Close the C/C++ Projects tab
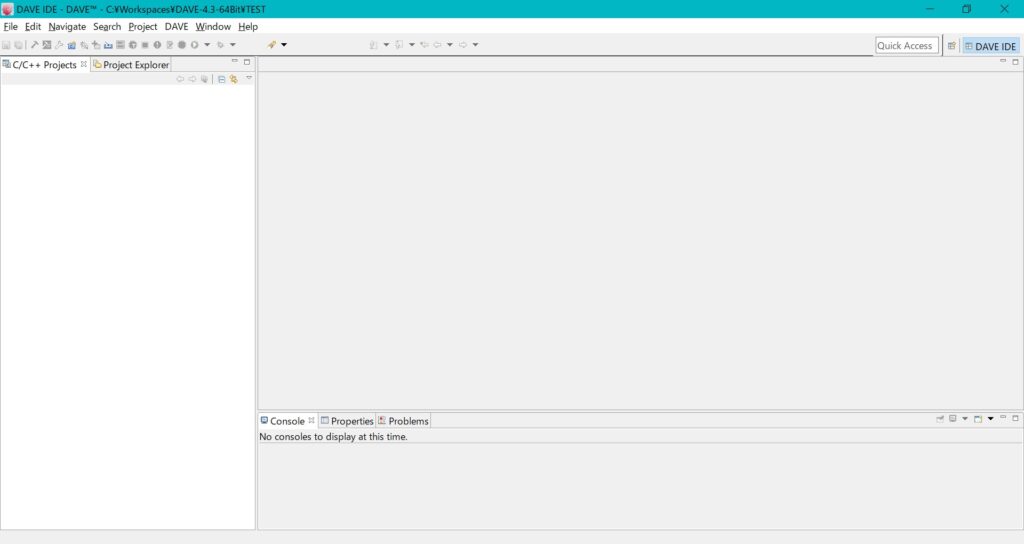This screenshot has height=544, width=1024. coord(84,64)
